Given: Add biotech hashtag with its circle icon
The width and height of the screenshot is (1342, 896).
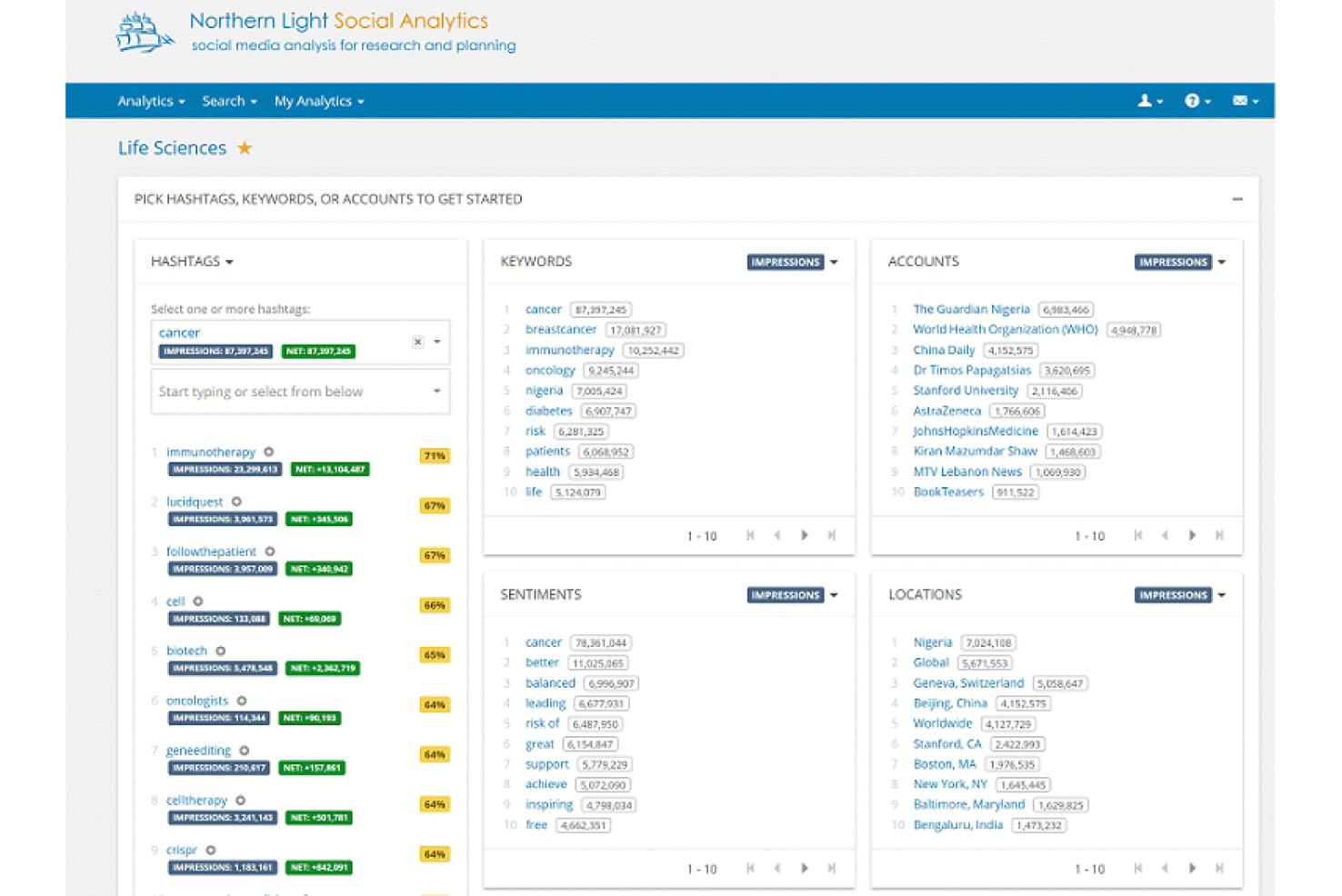Looking at the screenshot, I should pyautogui.click(x=221, y=651).
